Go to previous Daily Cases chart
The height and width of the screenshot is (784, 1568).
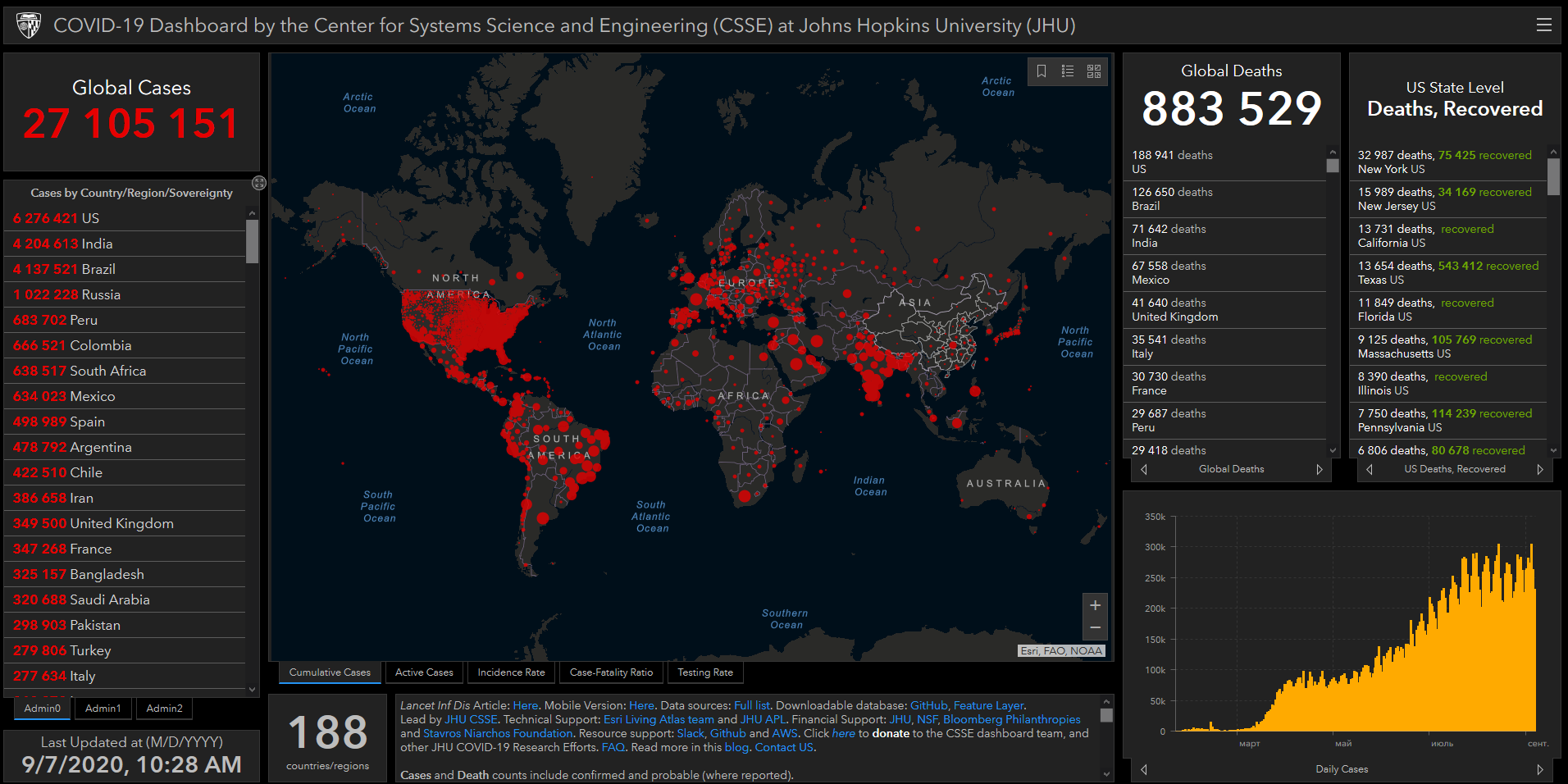coord(1144,769)
